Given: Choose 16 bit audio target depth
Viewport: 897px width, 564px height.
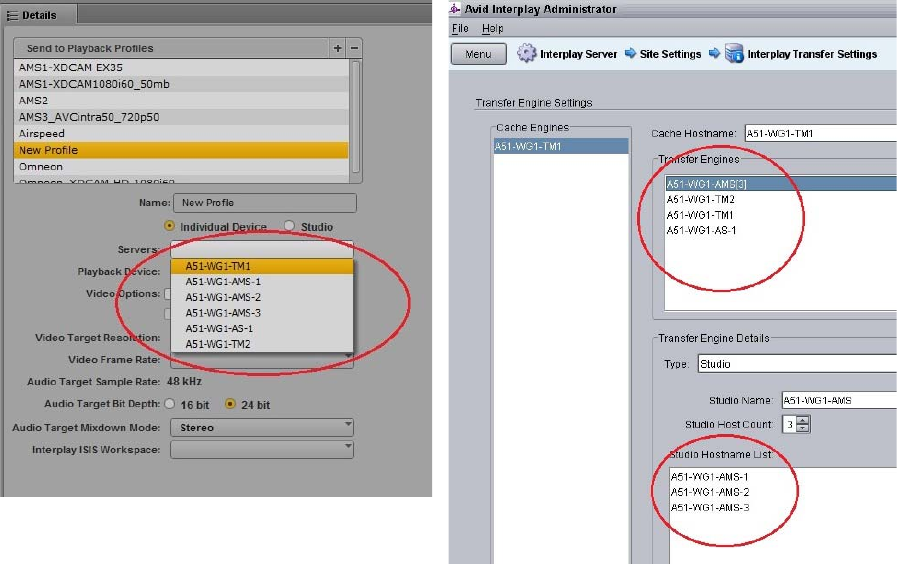Looking at the screenshot, I should pyautogui.click(x=169, y=404).
